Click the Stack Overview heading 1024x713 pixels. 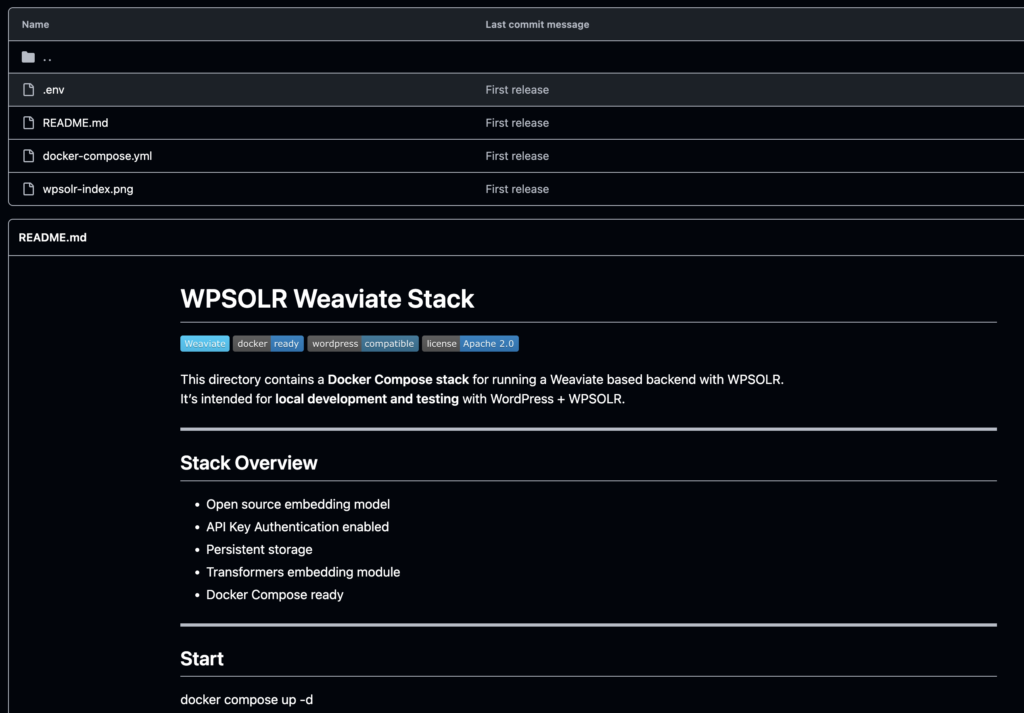click(249, 463)
